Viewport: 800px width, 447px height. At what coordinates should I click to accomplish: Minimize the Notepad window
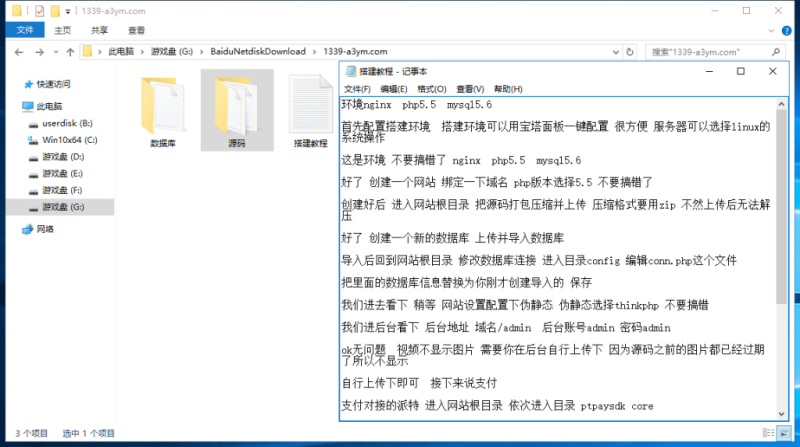[709, 71]
